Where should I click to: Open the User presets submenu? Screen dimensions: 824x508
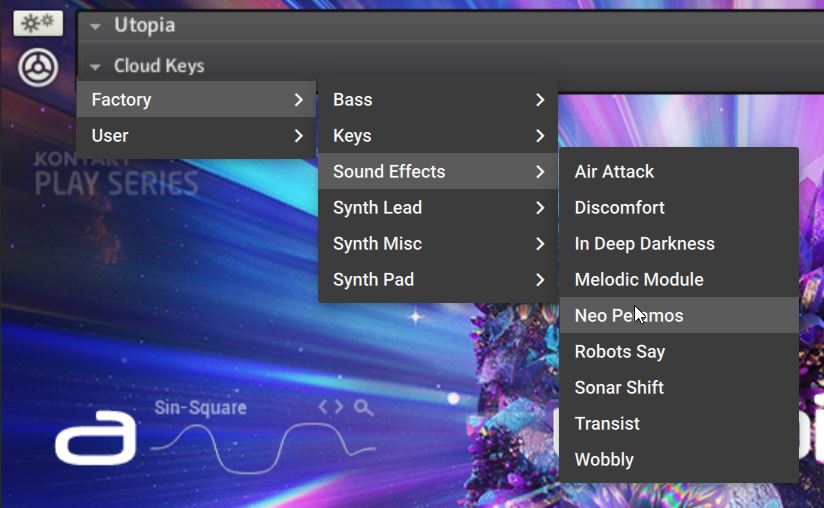[x=197, y=136]
